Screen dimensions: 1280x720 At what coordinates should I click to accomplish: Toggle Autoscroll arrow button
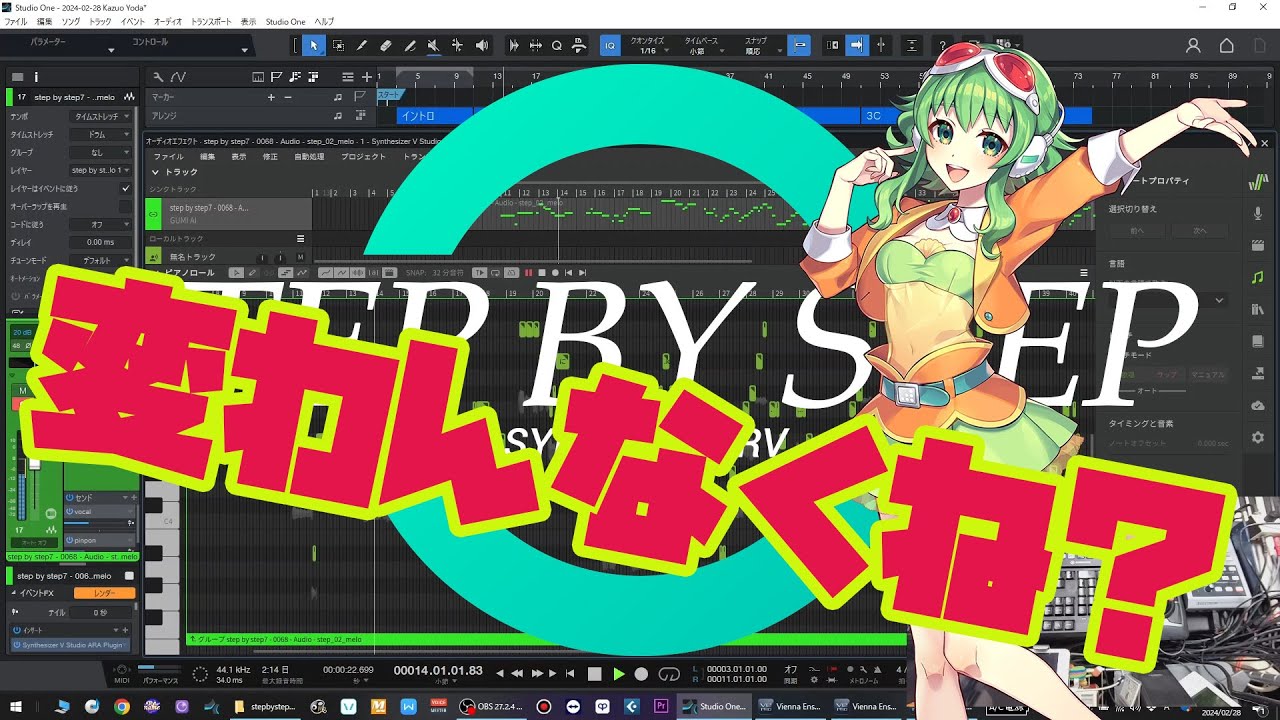point(856,45)
